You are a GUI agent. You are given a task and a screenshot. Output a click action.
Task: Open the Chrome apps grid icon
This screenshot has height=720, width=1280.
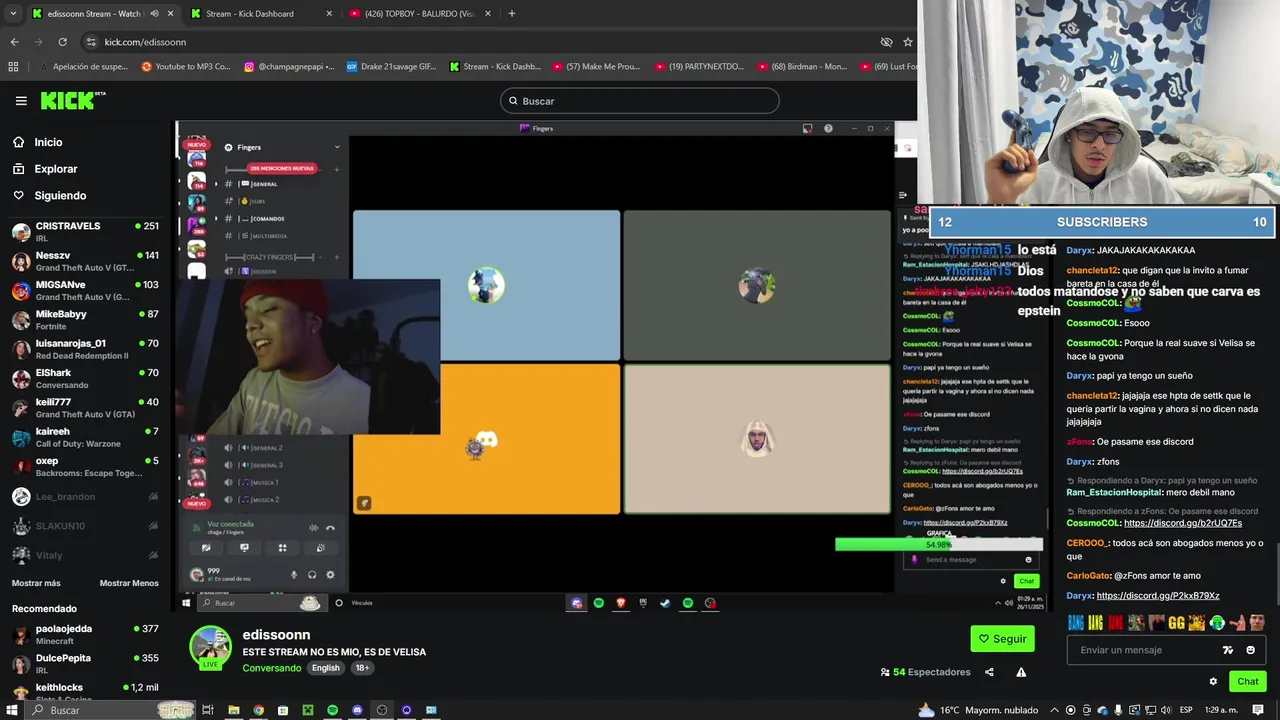[13, 67]
